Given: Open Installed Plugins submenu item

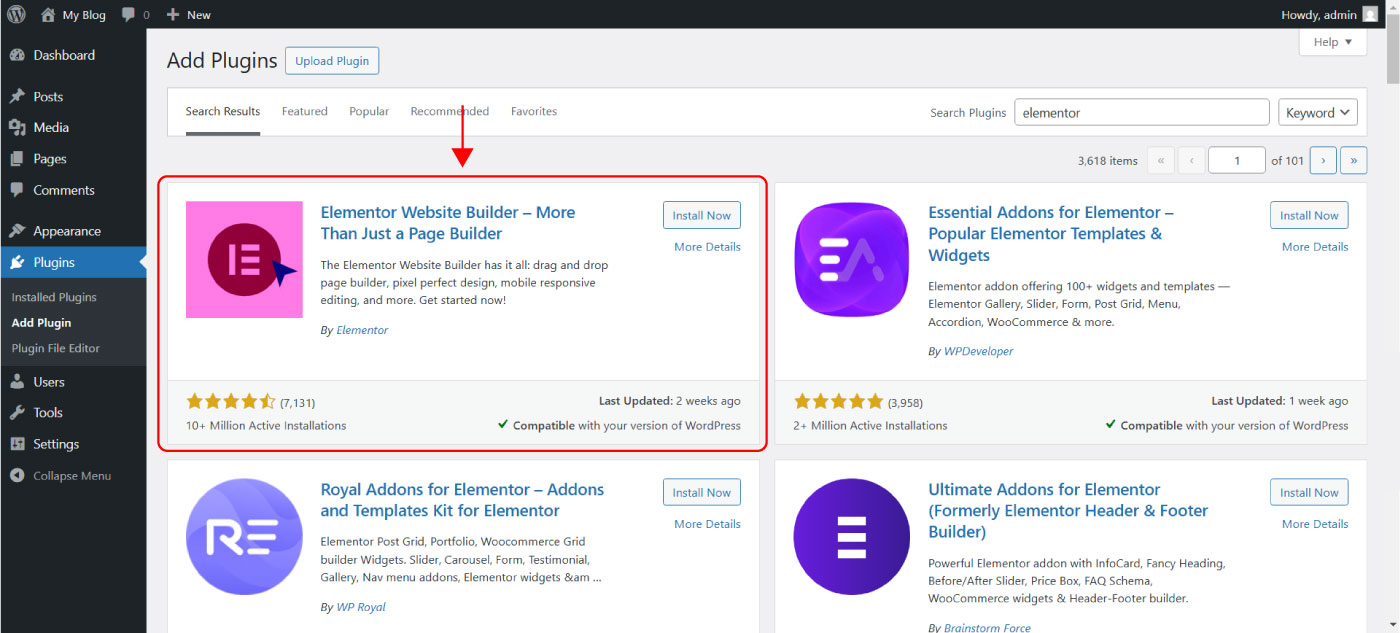Looking at the screenshot, I should click(54, 297).
